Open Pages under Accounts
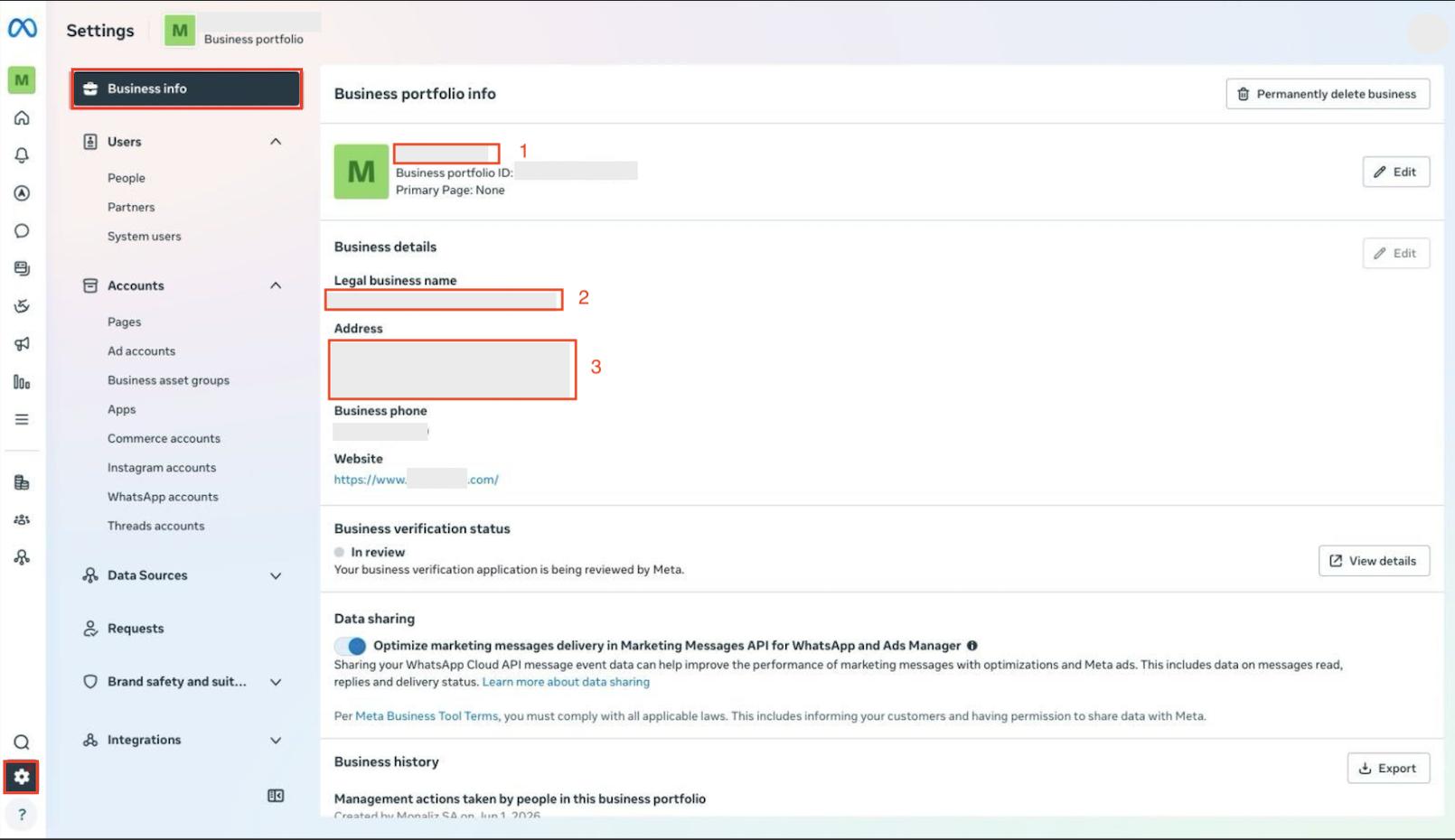This screenshot has width=1455, height=840. [x=125, y=322]
